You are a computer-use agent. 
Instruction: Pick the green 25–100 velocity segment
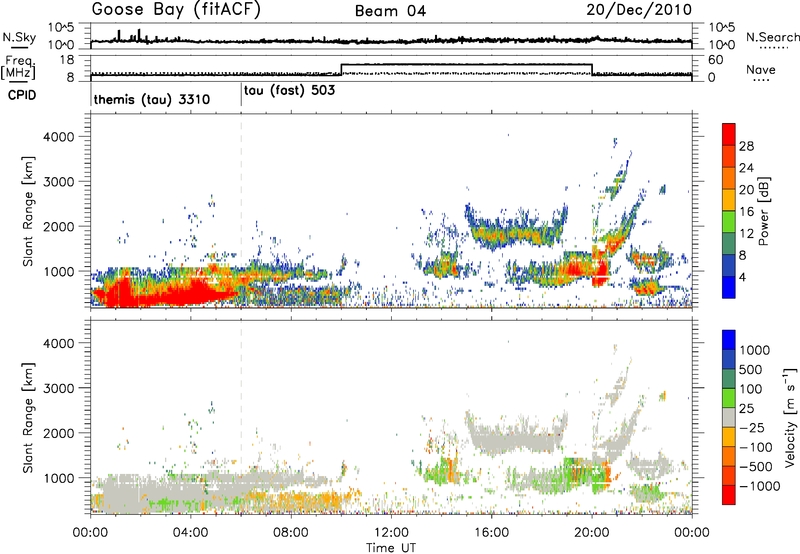729,398
